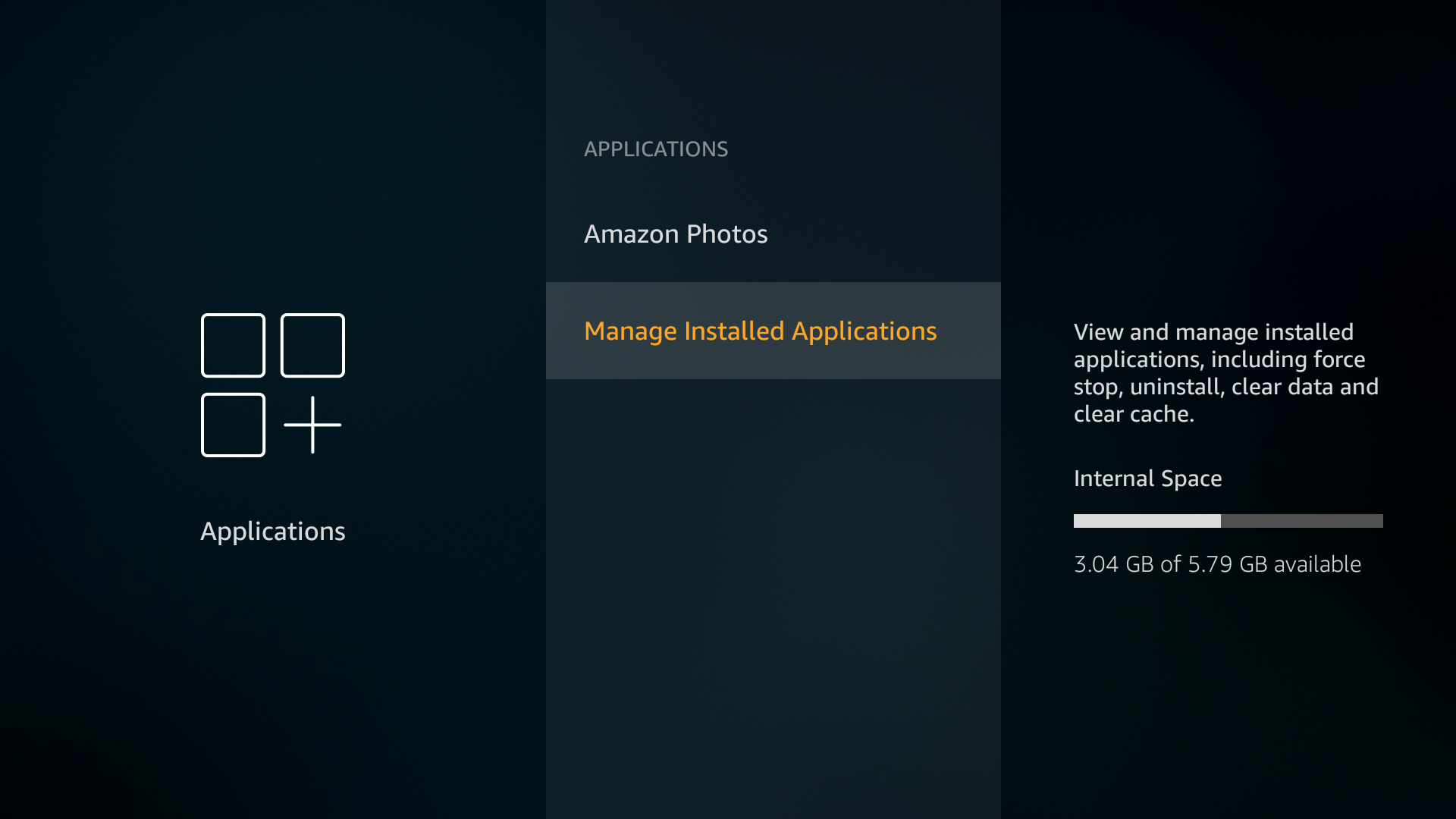Click the word Installed in highlighted item
The width and height of the screenshot is (1456, 819).
tap(734, 331)
